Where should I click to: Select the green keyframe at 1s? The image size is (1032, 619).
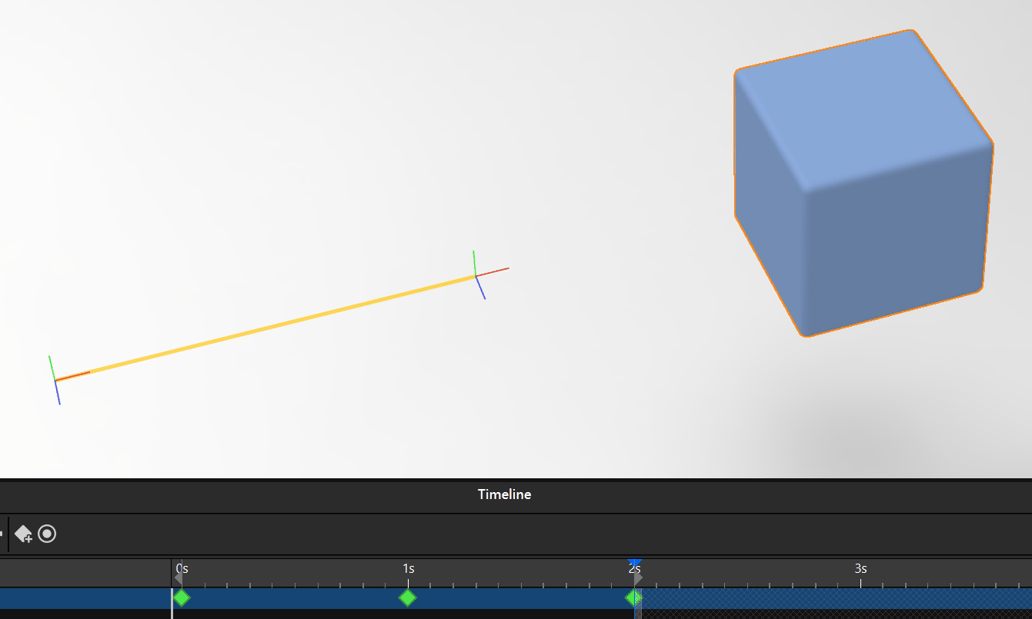click(x=409, y=599)
